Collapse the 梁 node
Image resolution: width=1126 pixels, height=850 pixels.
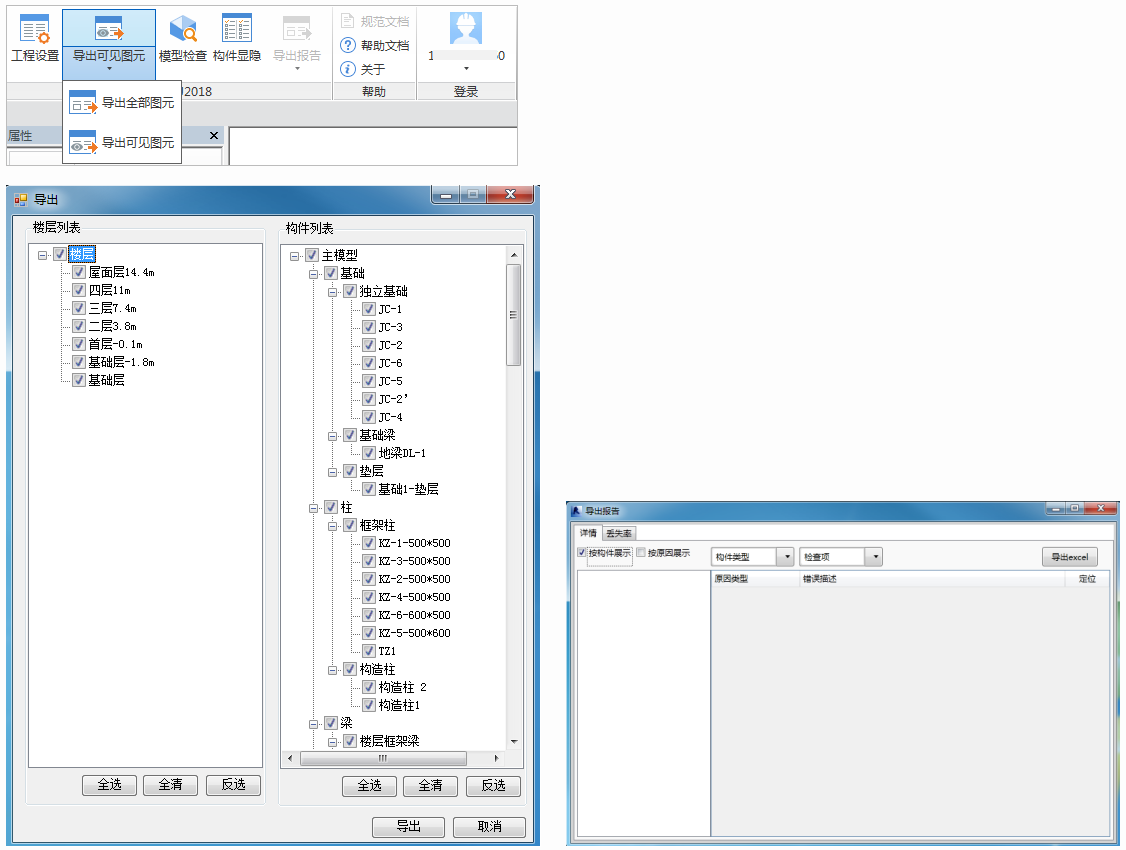313,724
